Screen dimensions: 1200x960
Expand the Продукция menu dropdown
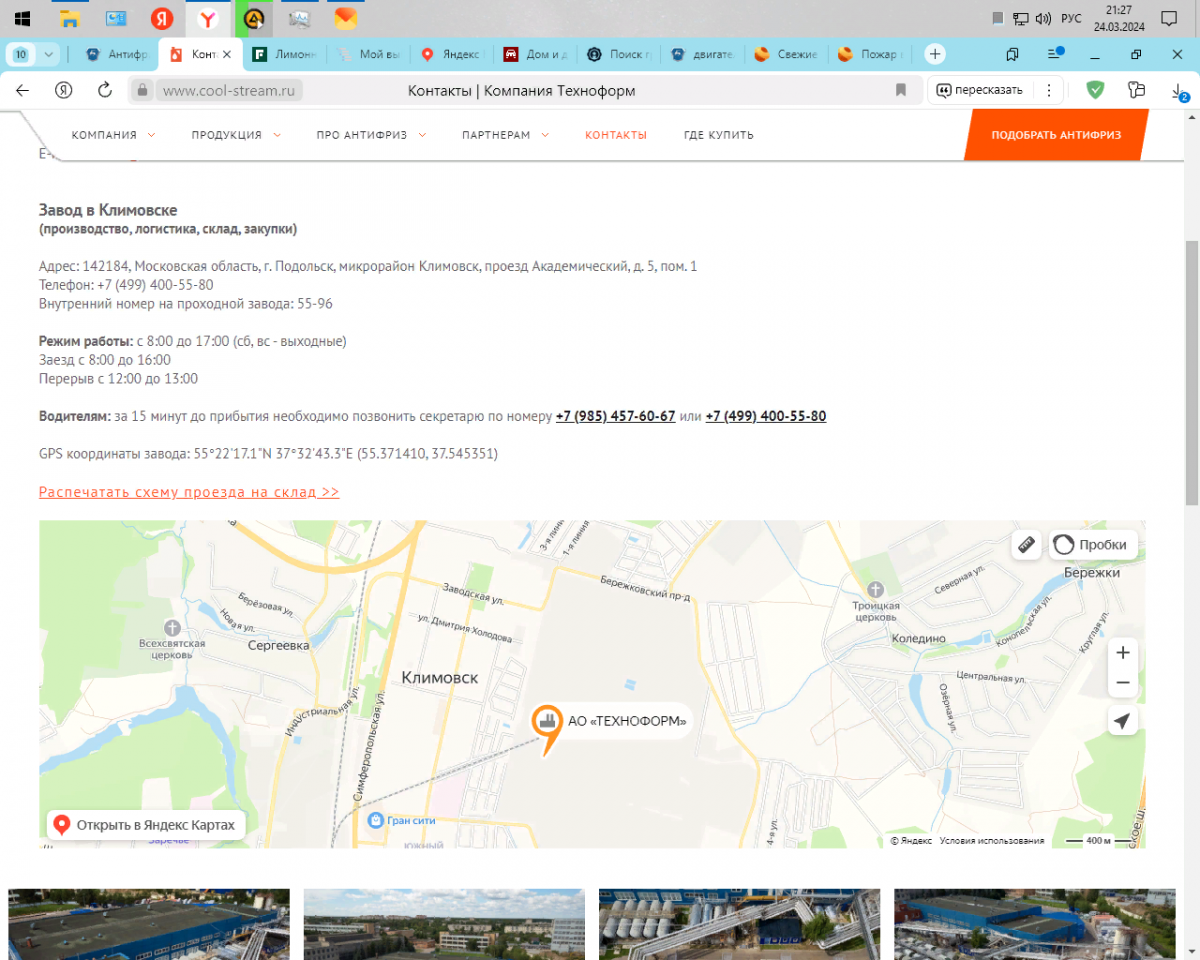coord(236,135)
